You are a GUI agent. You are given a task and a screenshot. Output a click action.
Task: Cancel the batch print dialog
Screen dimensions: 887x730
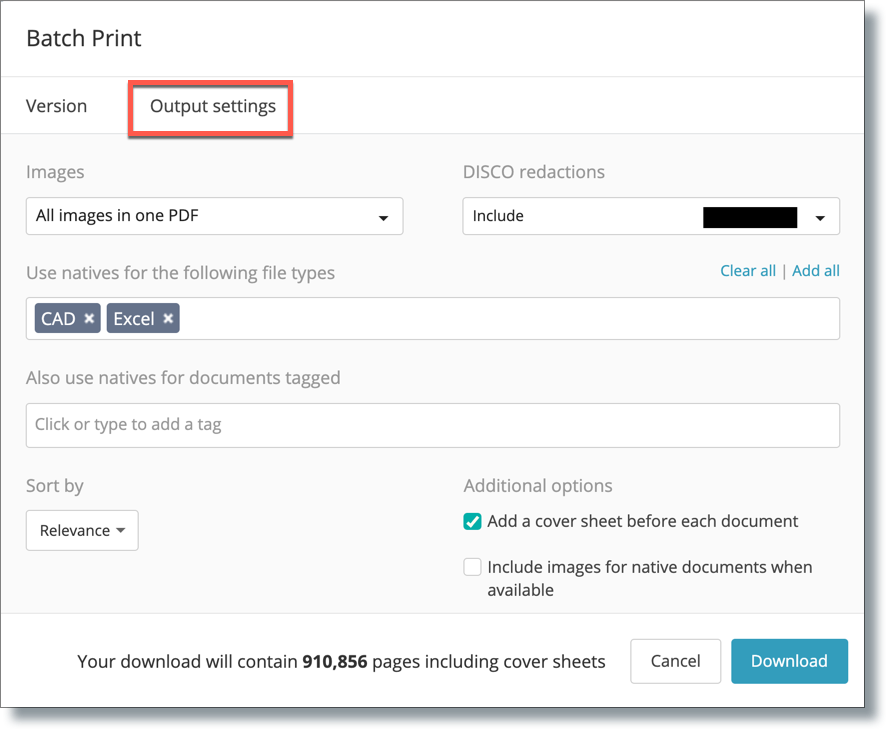tap(675, 661)
